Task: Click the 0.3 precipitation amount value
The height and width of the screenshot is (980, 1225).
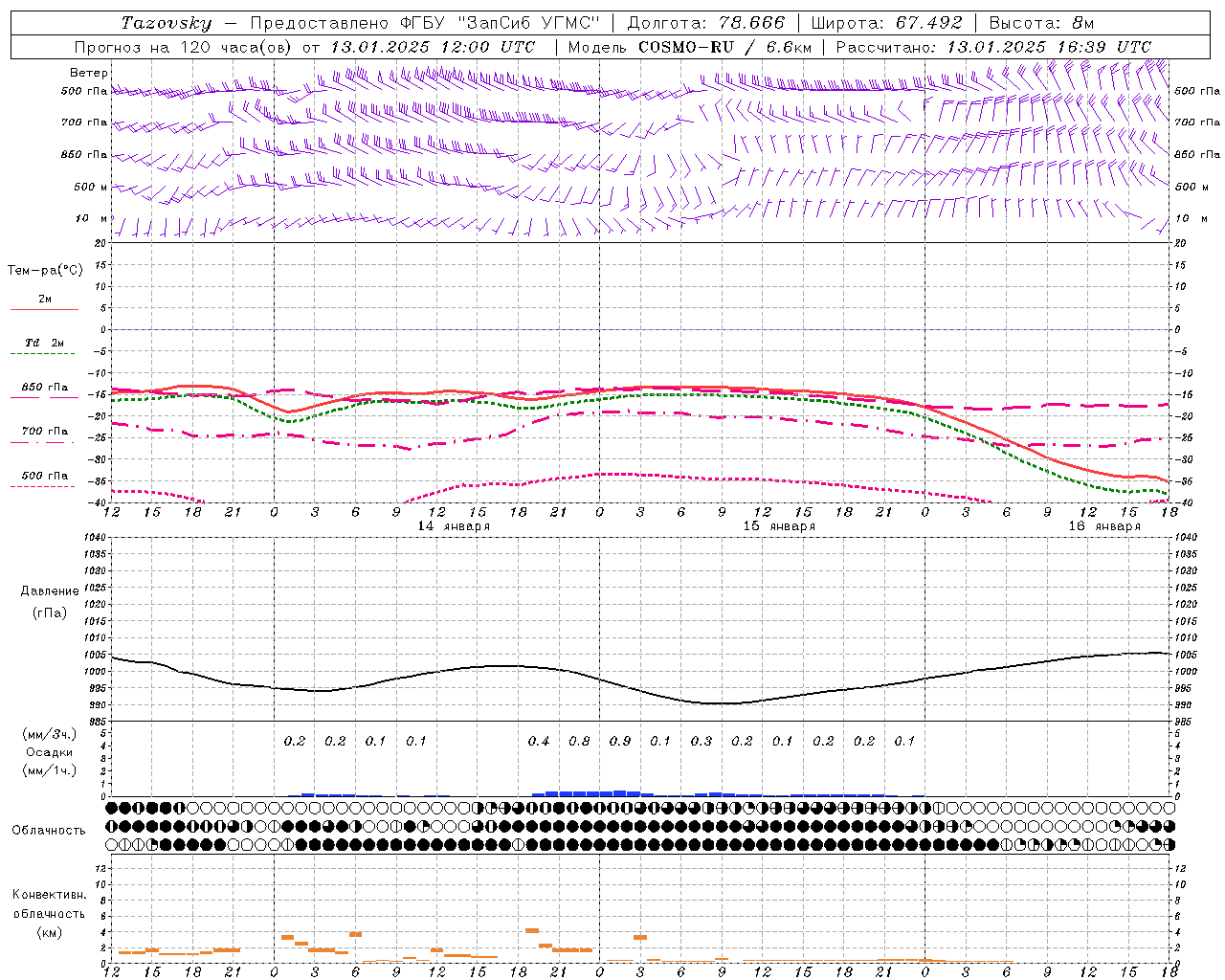Action: tap(702, 741)
